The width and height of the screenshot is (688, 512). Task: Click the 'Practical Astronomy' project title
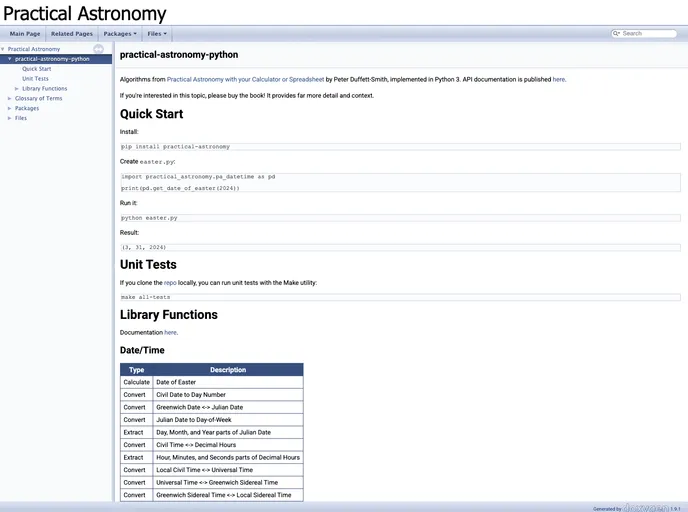pos(85,13)
